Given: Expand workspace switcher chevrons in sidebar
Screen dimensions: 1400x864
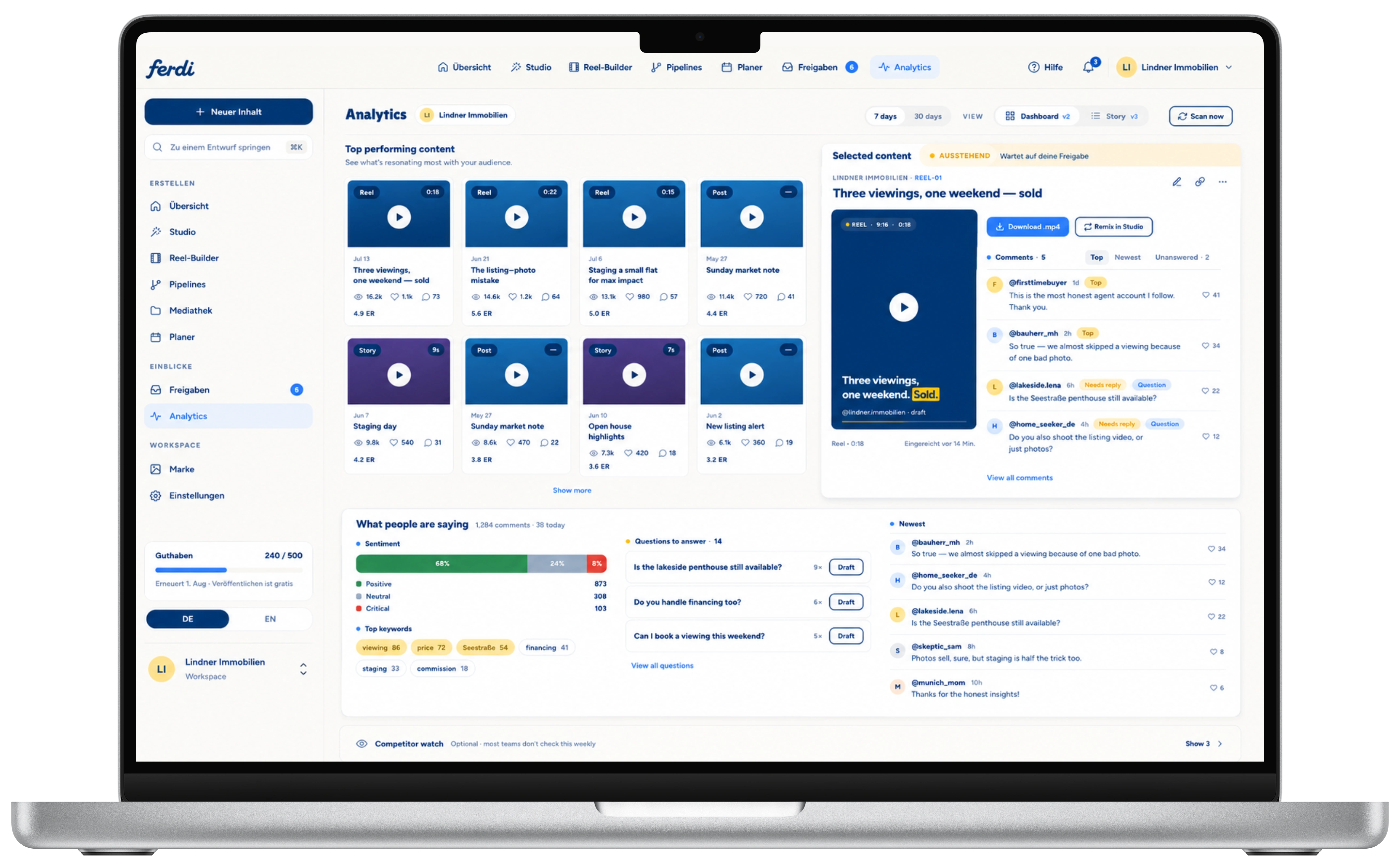Looking at the screenshot, I should [303, 669].
